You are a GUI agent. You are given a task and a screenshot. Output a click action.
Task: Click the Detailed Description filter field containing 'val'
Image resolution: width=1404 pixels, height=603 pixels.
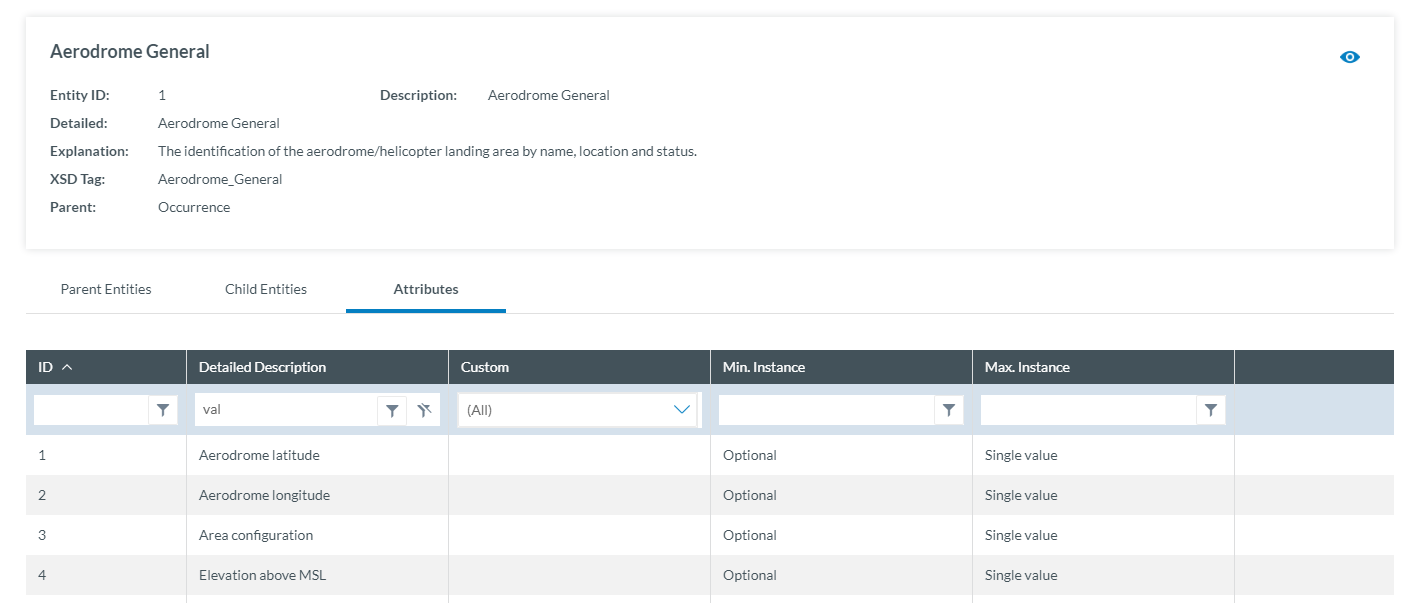coord(286,410)
